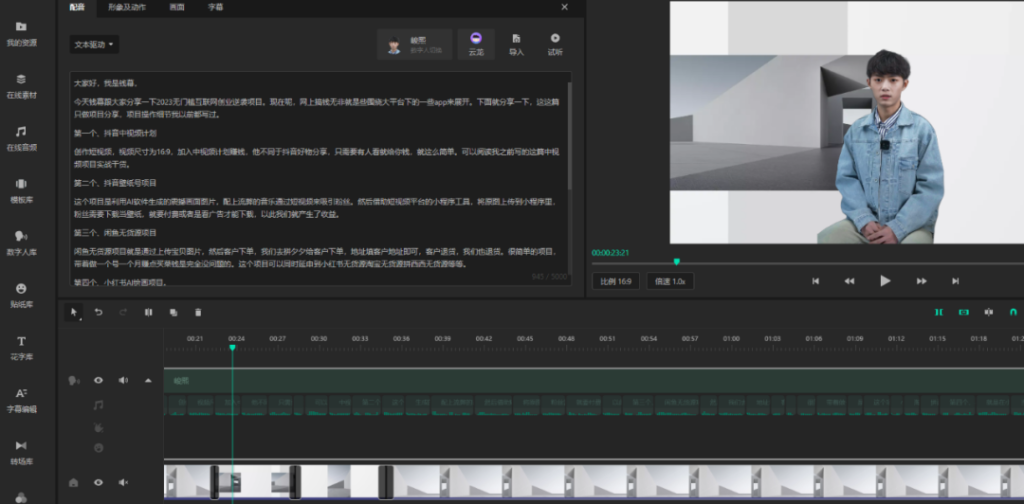Click the 试听 preview audio icon

point(555,44)
